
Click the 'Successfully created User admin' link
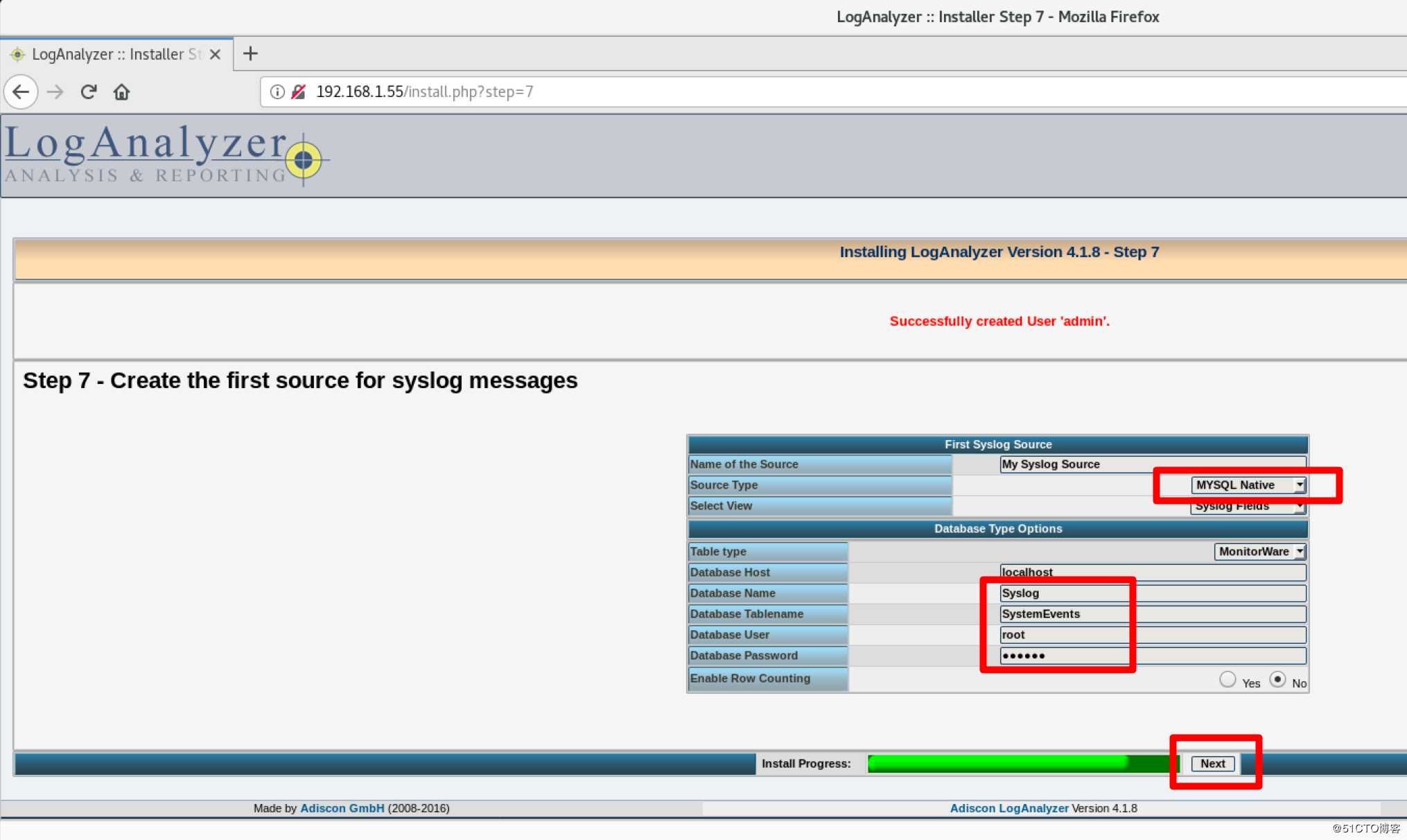click(x=1000, y=321)
